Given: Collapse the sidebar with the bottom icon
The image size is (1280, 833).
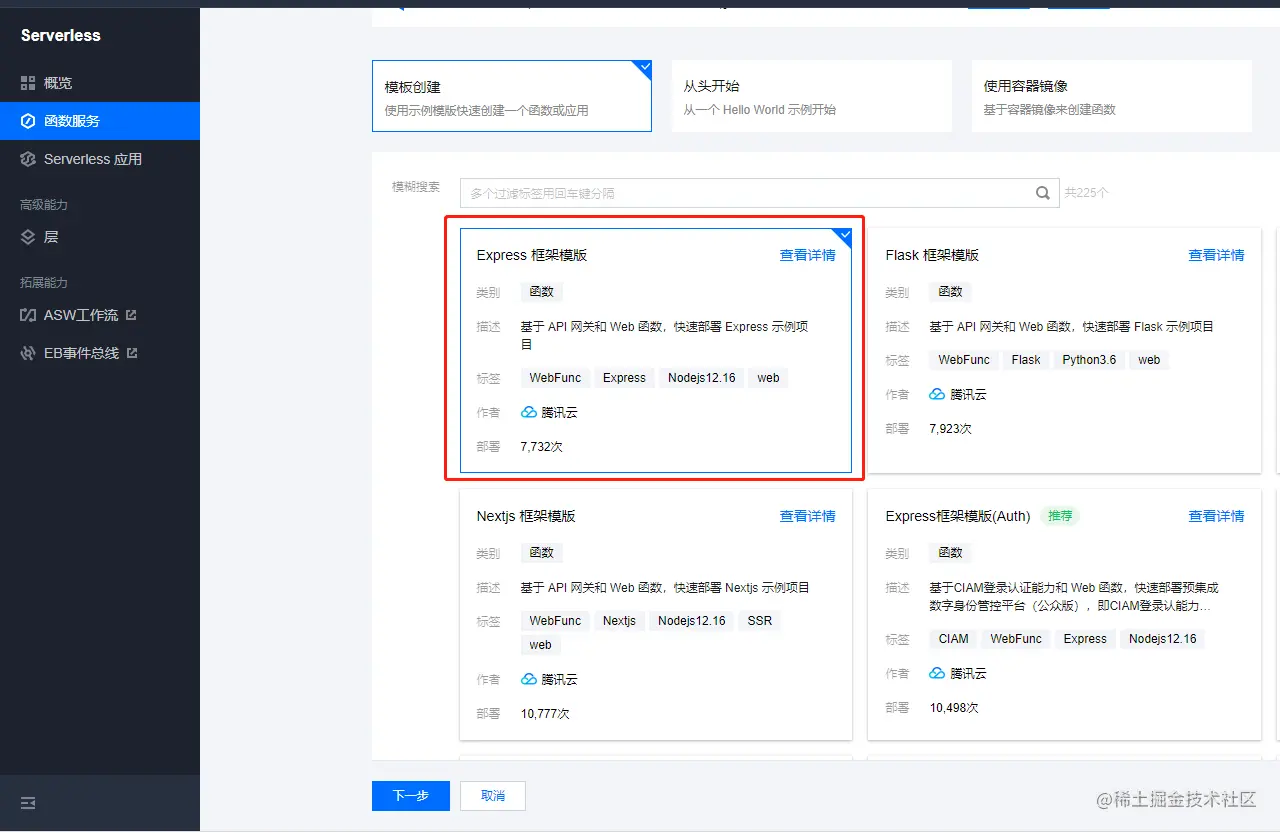Looking at the screenshot, I should tap(28, 803).
